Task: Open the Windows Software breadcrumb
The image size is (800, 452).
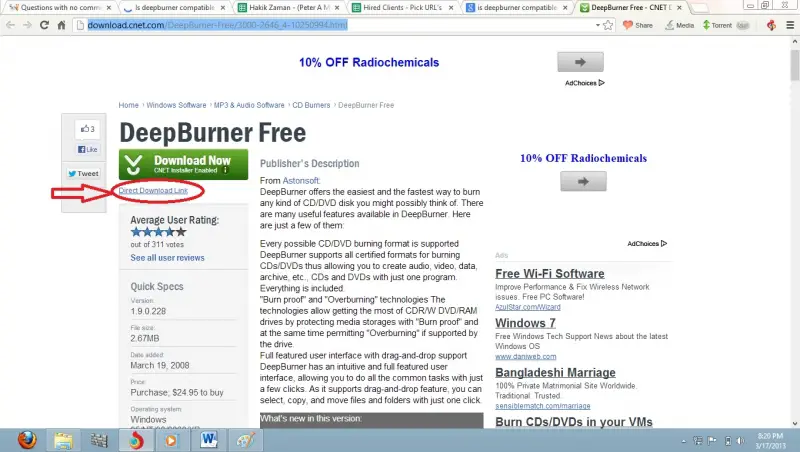Action: 176,105
